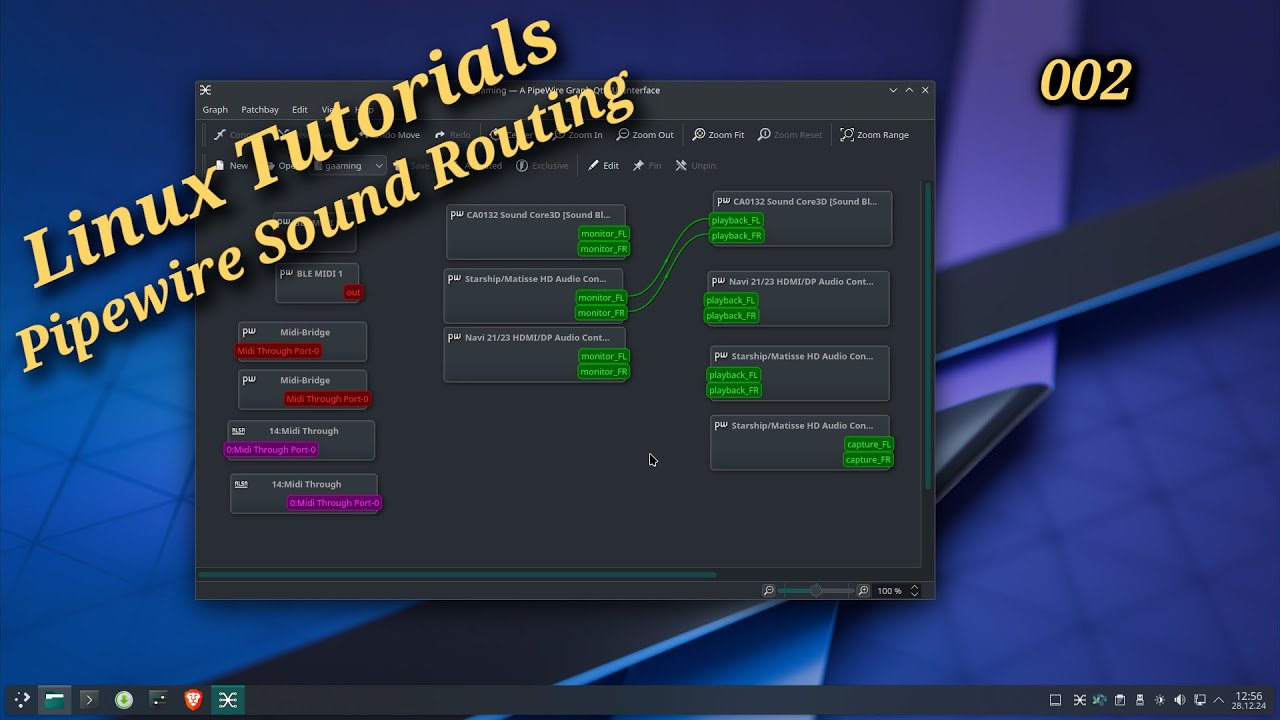Open the Patchbay menu
Viewport: 1280px width, 720px height.
pyautogui.click(x=260, y=110)
